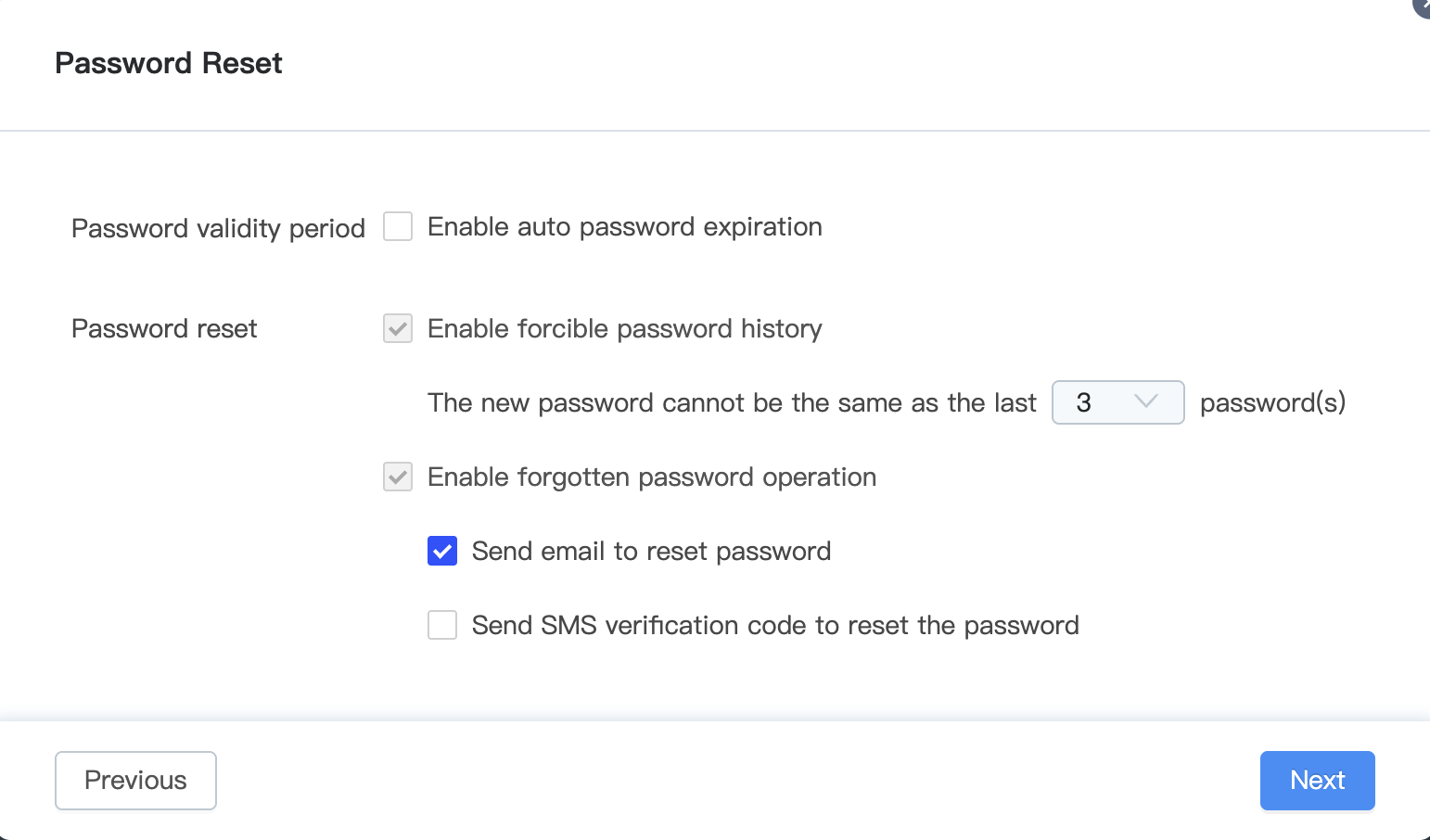This screenshot has width=1430, height=840.
Task: Close the dialog via the top-right corner icon
Action: (x=1423, y=6)
